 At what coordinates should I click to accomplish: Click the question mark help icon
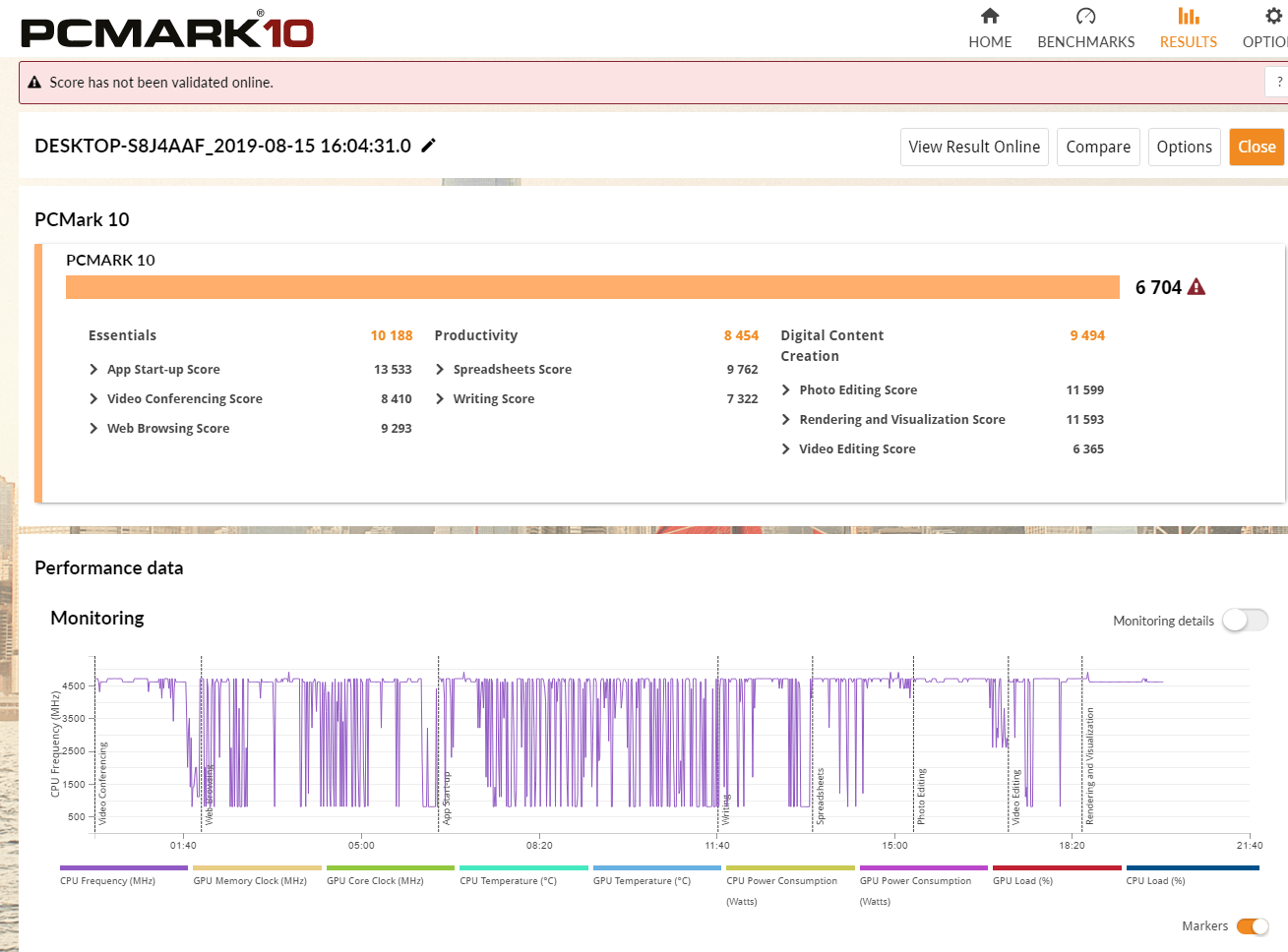(1279, 83)
